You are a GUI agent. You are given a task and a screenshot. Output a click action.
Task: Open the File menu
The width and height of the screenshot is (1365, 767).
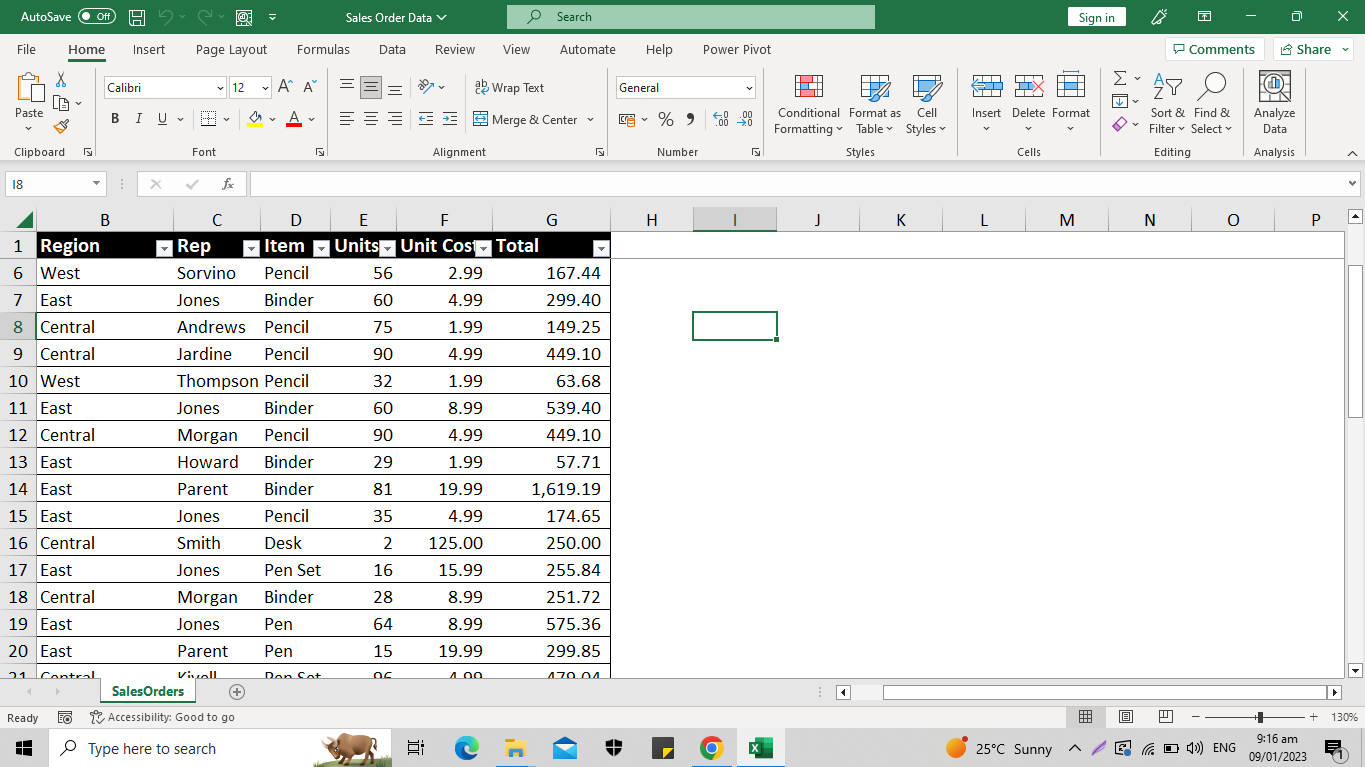pos(27,49)
